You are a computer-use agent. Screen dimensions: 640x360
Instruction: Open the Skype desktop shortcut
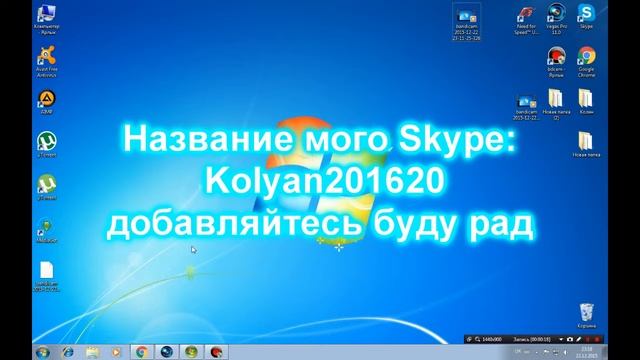(586, 17)
